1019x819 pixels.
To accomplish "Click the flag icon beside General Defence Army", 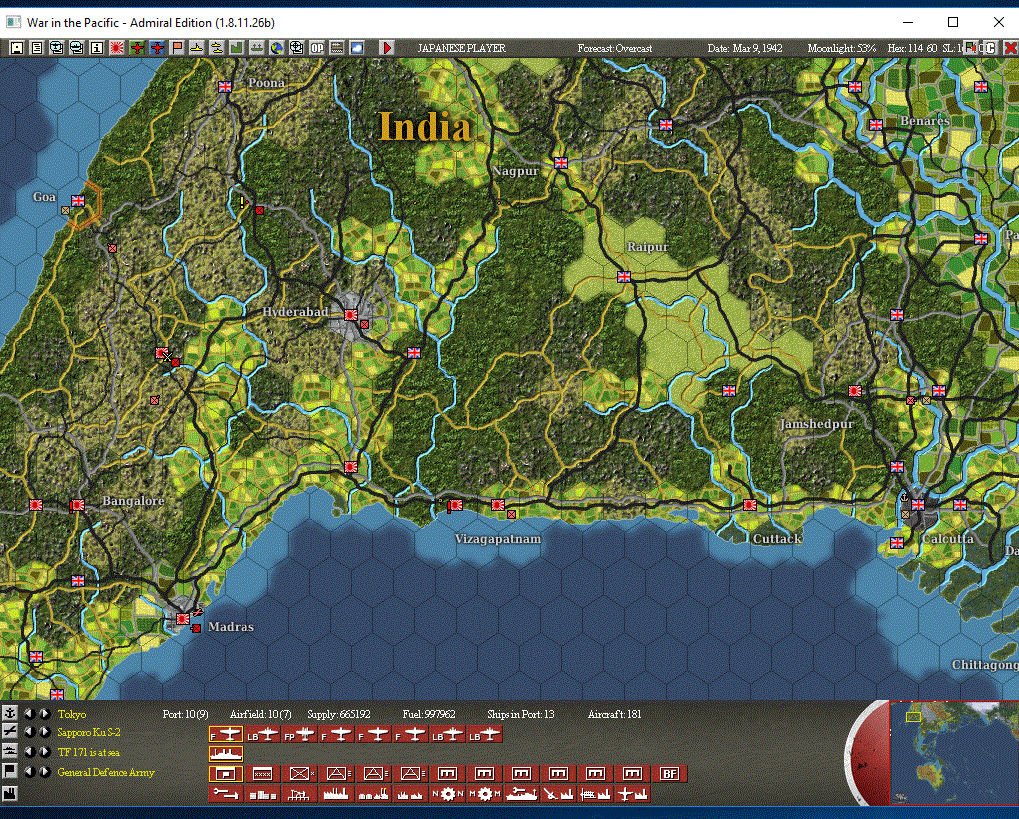I will click(x=9, y=772).
